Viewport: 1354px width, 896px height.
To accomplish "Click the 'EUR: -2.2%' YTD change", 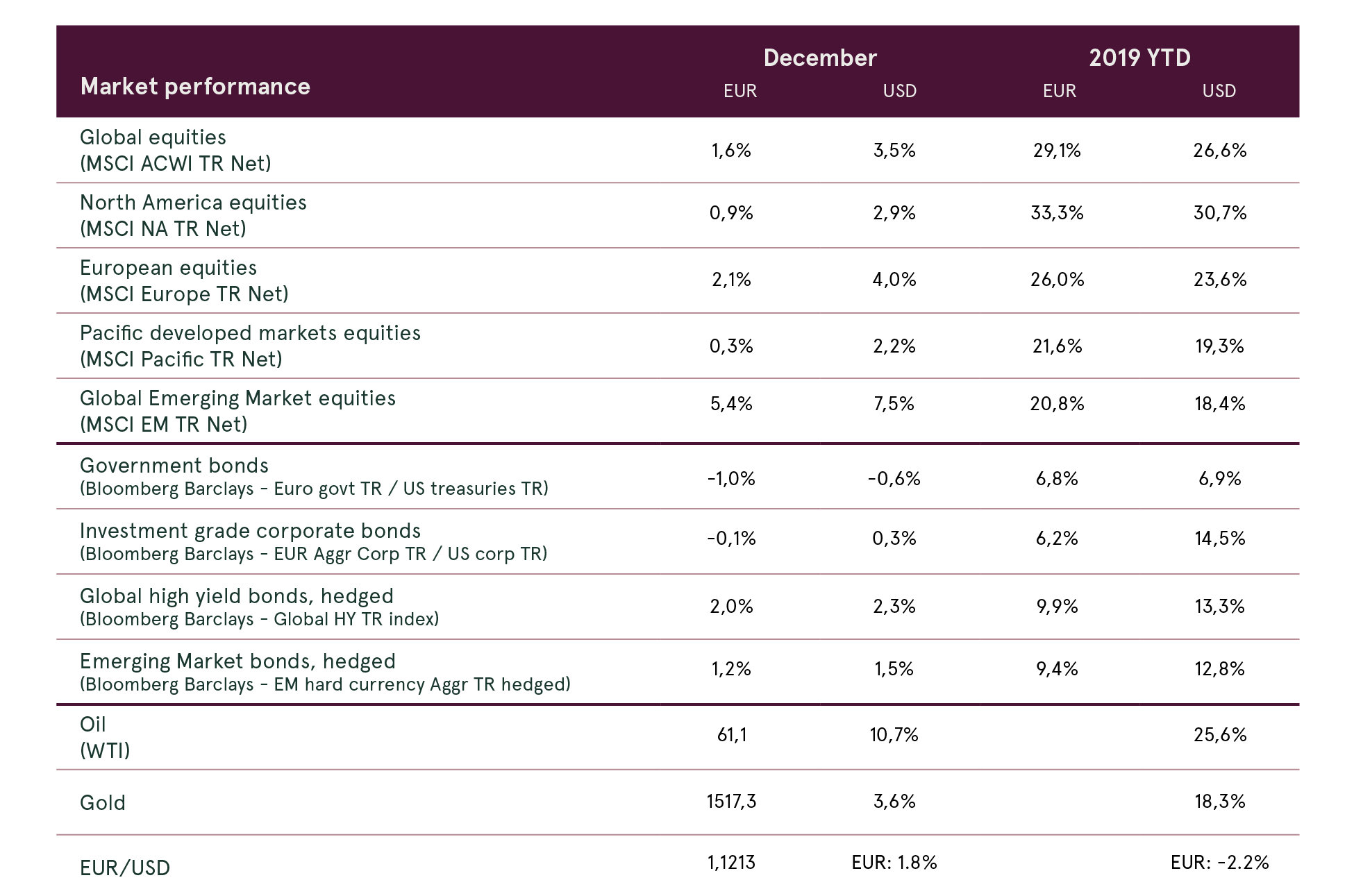I will [x=1220, y=863].
